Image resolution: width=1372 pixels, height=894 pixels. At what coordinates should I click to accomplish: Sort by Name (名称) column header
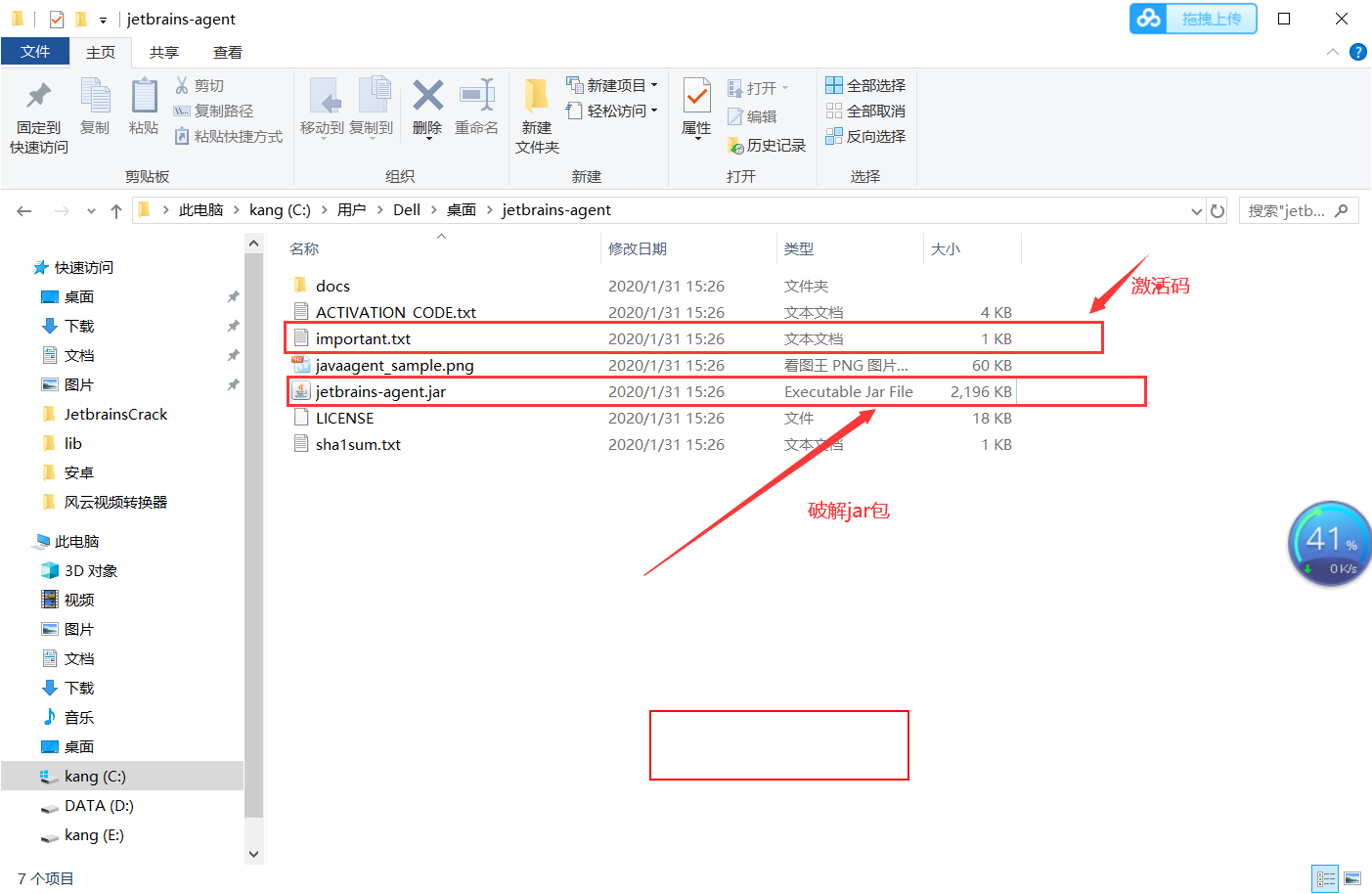pos(304,249)
